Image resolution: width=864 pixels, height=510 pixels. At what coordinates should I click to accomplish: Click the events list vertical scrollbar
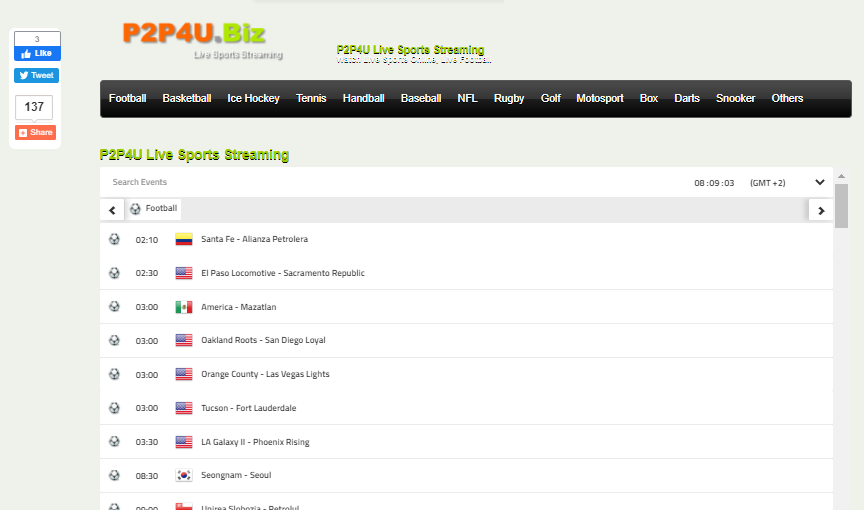(841, 205)
